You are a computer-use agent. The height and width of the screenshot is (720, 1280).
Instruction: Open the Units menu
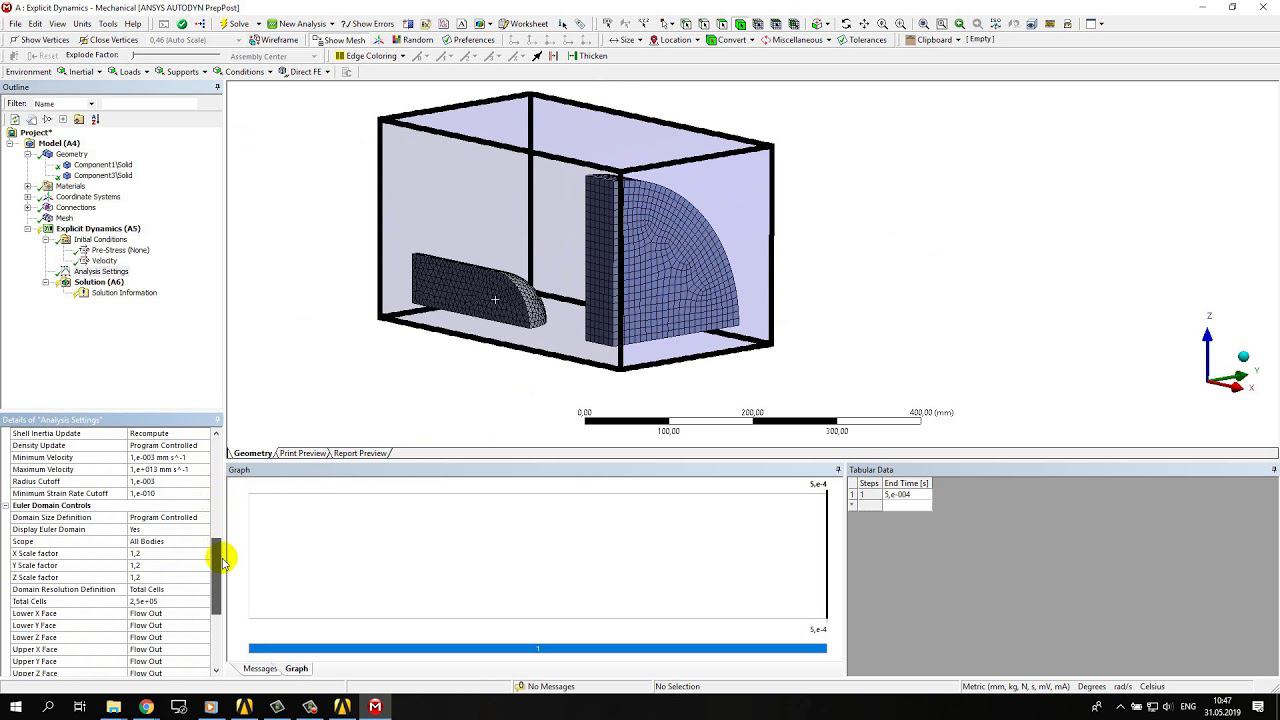pos(82,24)
